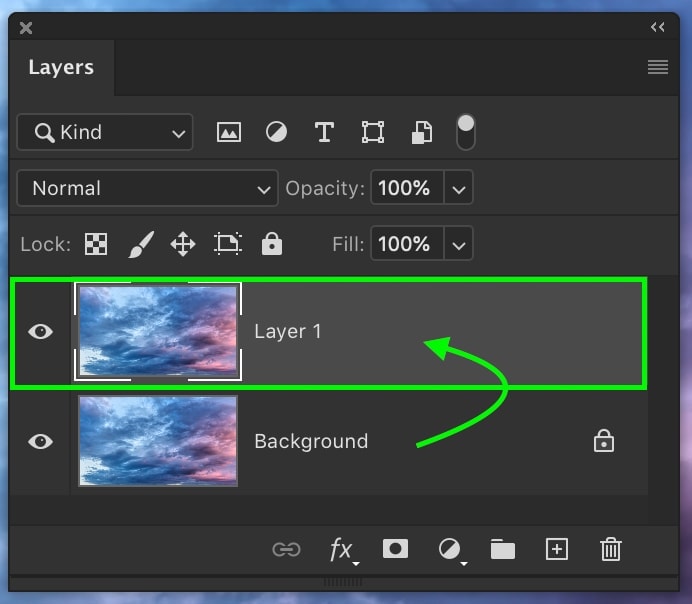692x604 pixels.
Task: Expand the Opacity slider chevron
Action: [459, 188]
